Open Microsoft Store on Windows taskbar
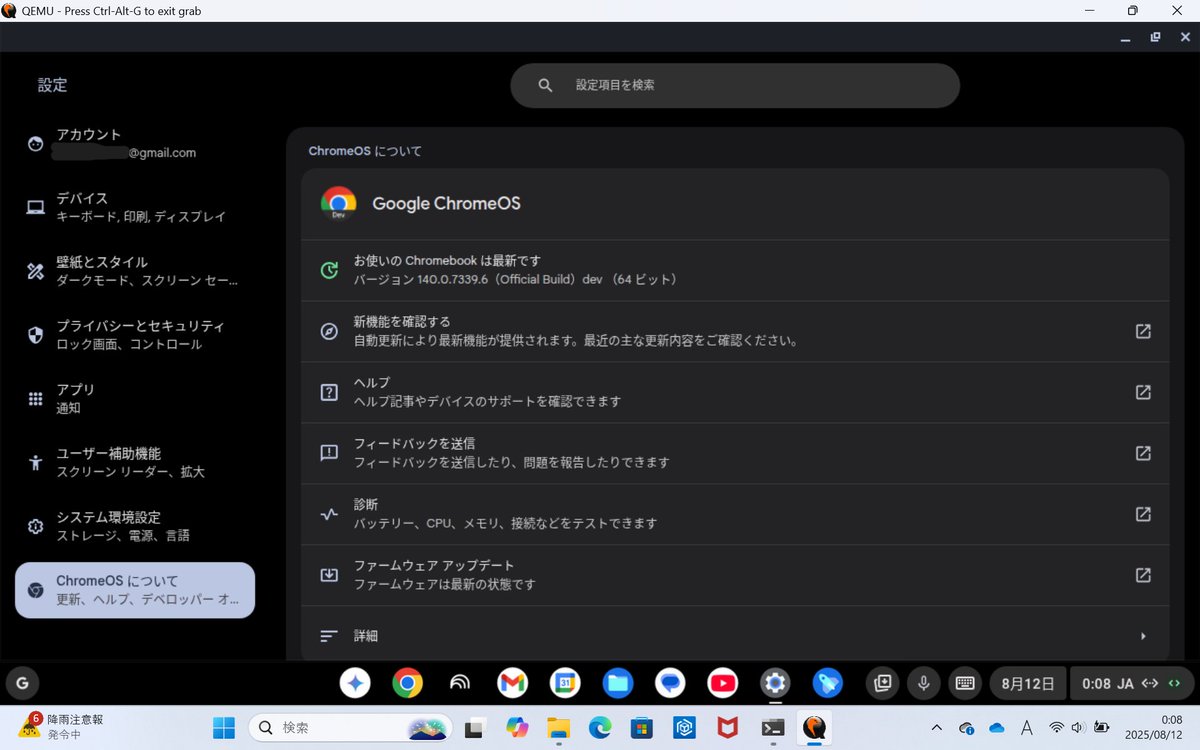 [641, 727]
